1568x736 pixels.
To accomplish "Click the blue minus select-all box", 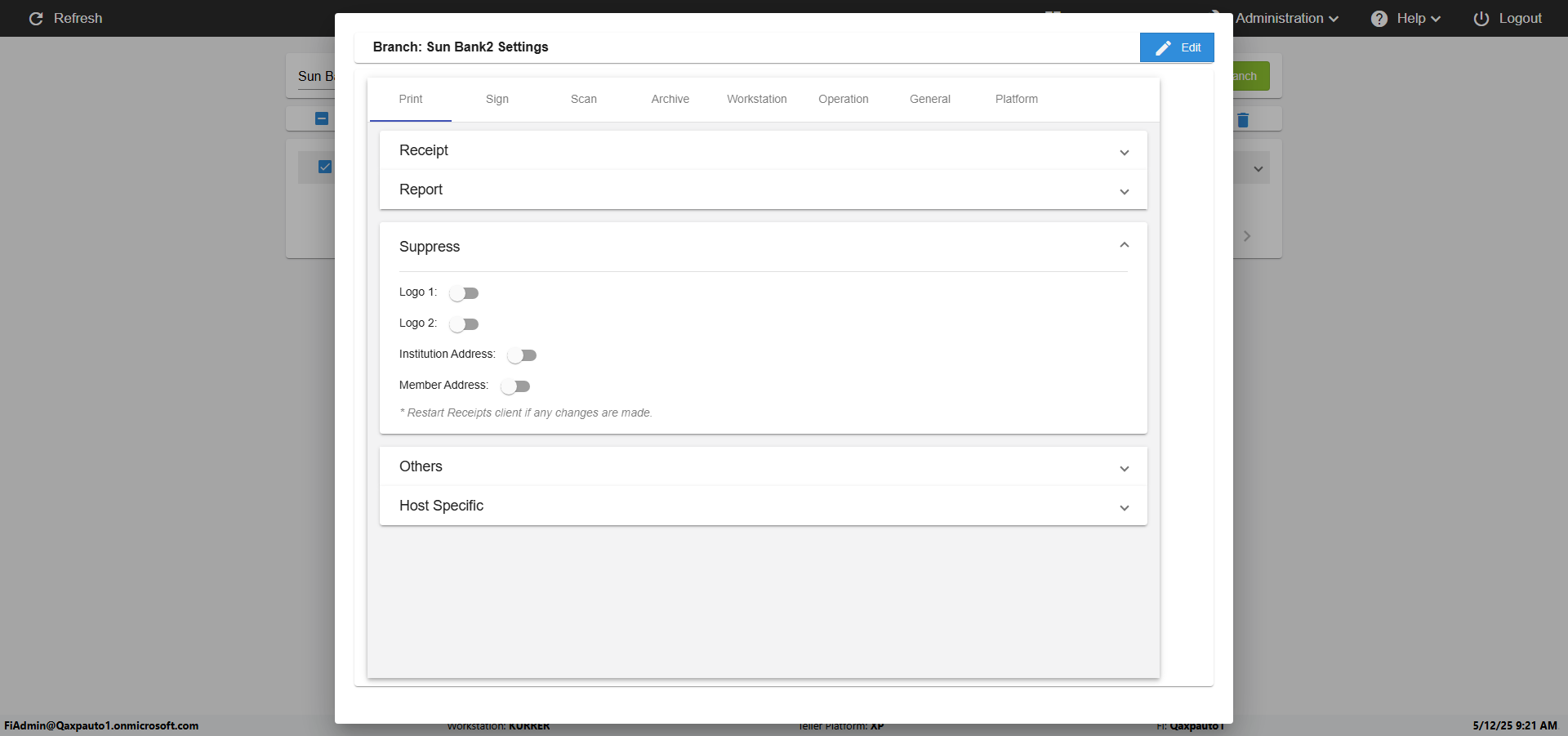I will 322,118.
